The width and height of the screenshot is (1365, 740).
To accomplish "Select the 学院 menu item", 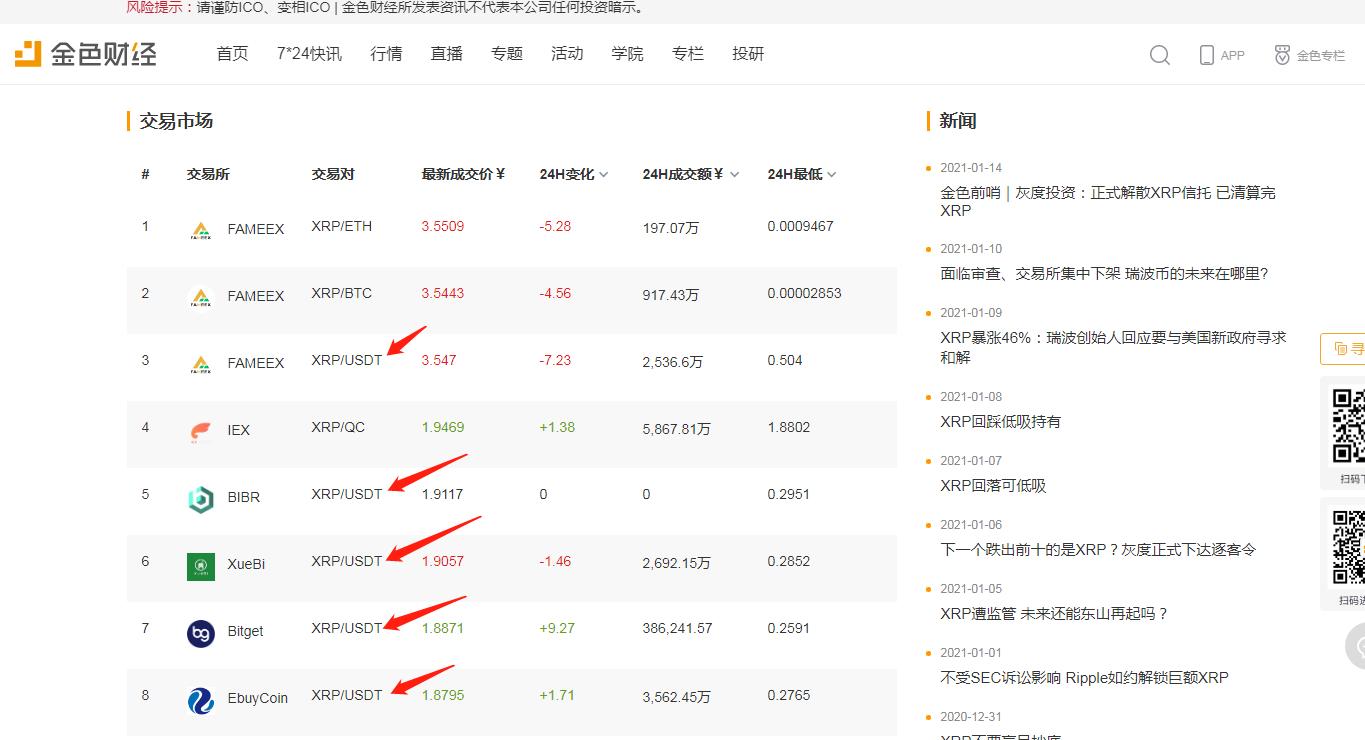I will 627,54.
